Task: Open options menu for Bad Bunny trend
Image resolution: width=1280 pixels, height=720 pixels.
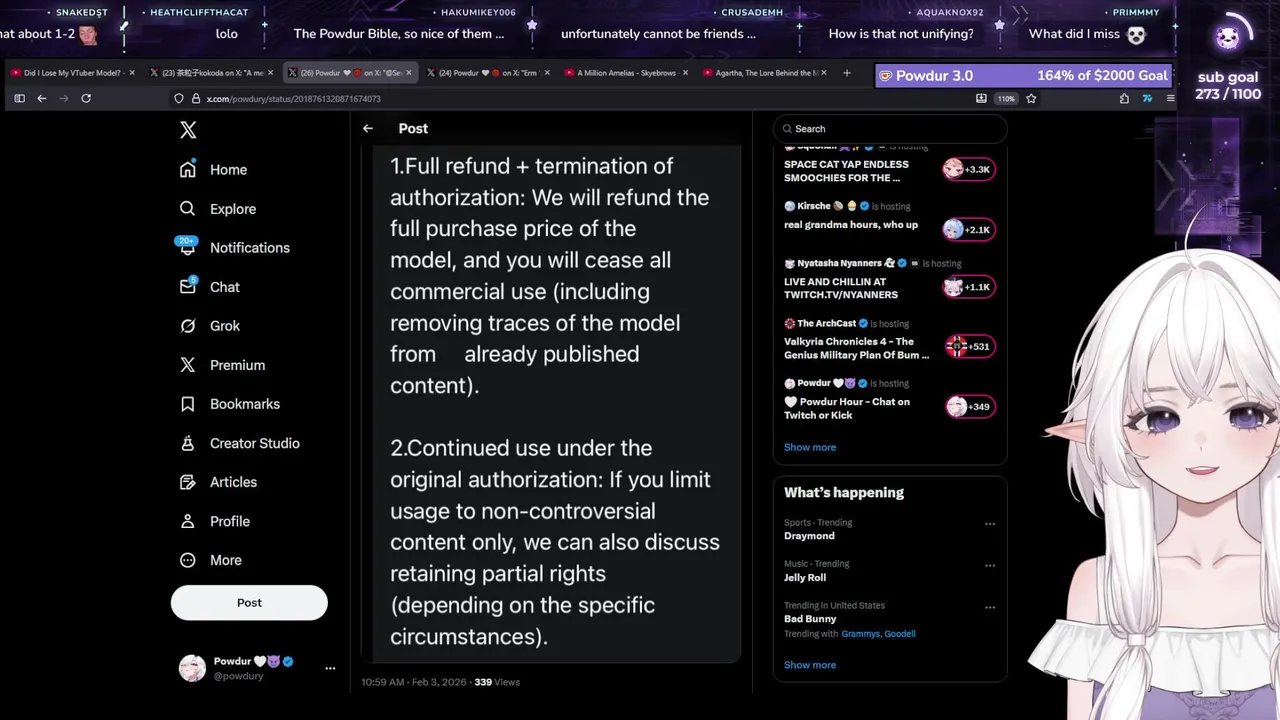Action: click(x=990, y=607)
